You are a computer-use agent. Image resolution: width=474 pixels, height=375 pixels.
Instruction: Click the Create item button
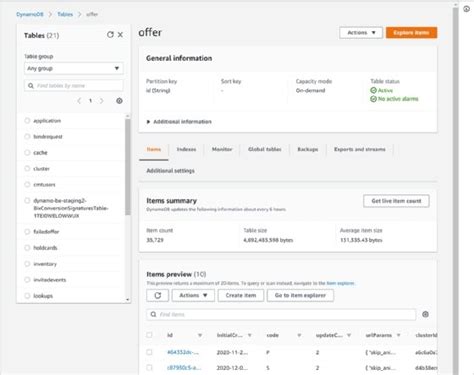click(241, 295)
